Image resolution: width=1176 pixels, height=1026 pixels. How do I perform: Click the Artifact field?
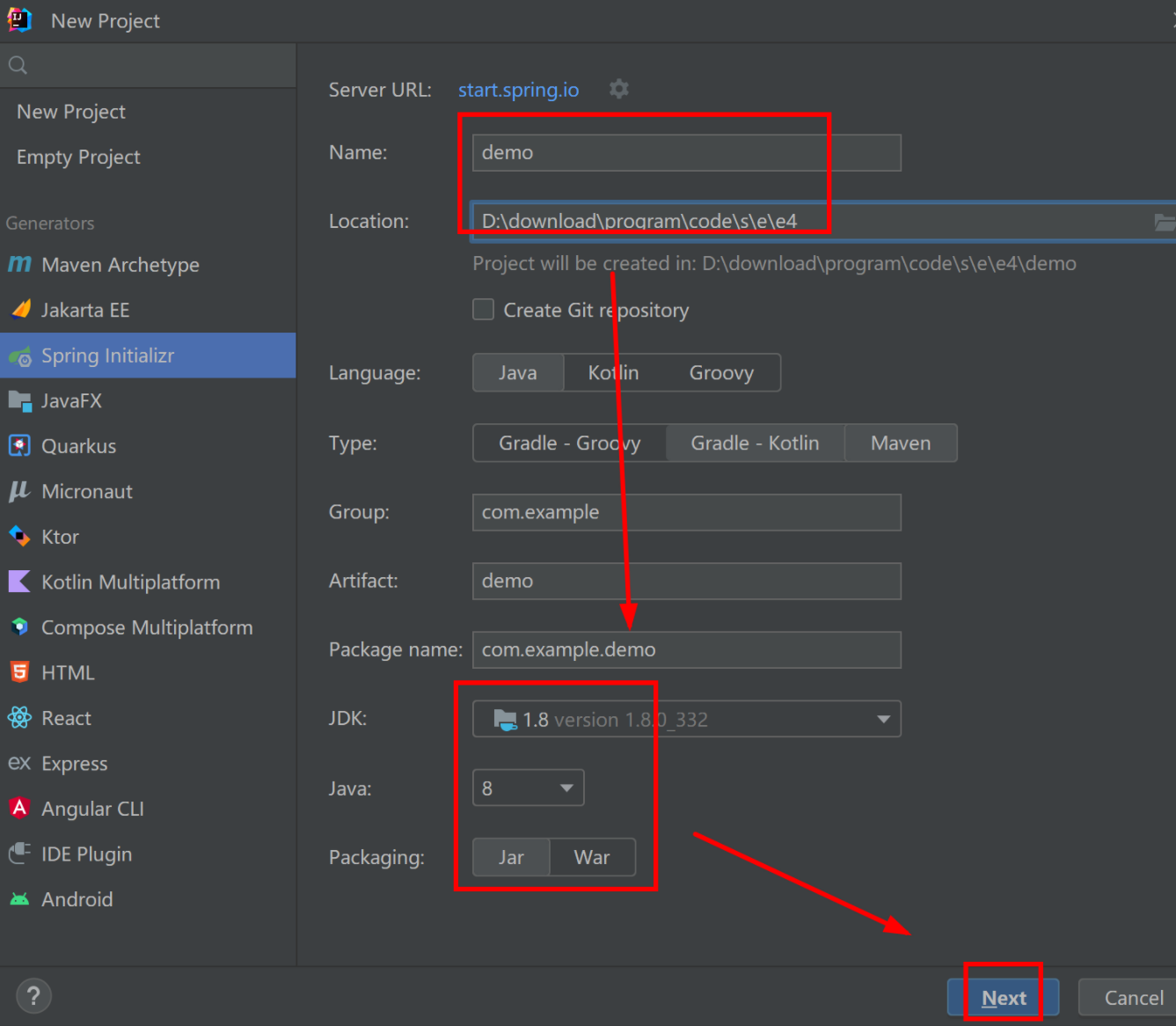pyautogui.click(x=686, y=581)
